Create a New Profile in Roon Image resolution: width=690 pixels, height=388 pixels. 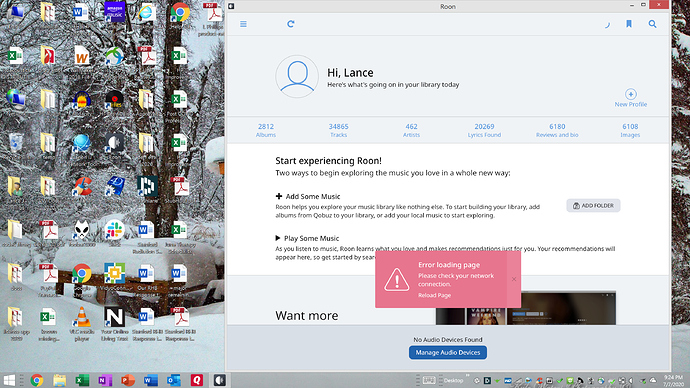(x=631, y=98)
